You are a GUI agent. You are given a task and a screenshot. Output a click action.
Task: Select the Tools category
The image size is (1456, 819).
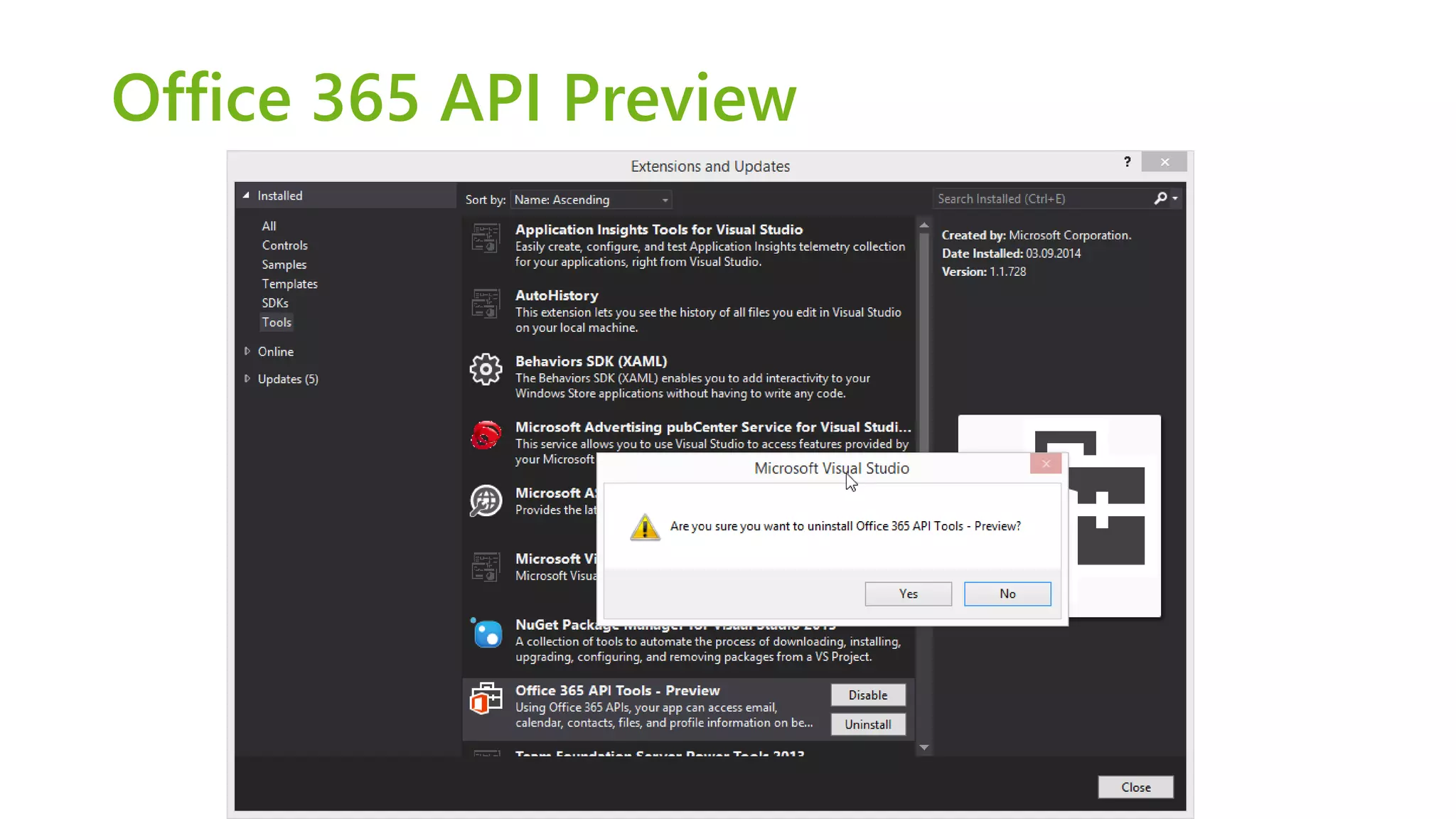click(277, 322)
